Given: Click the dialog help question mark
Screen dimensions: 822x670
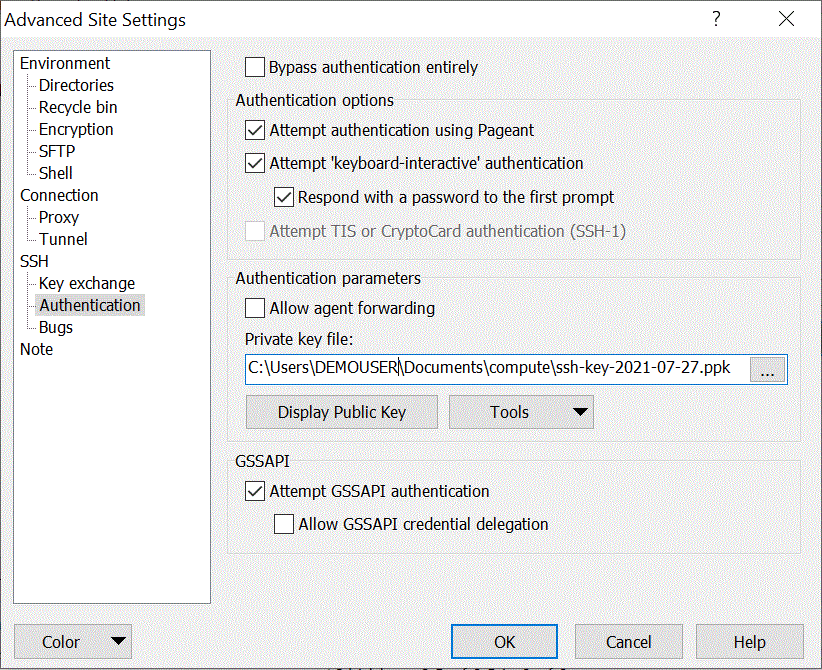Looking at the screenshot, I should pos(717,19).
